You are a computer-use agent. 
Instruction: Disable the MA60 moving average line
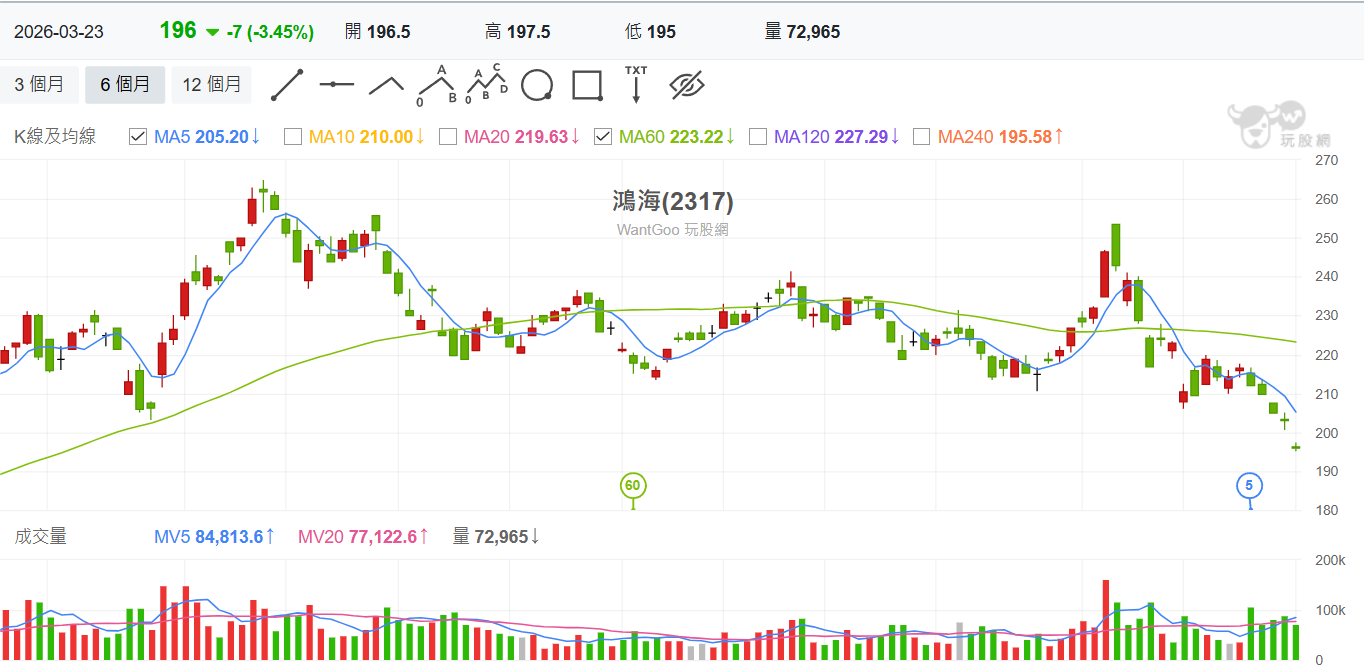(603, 137)
